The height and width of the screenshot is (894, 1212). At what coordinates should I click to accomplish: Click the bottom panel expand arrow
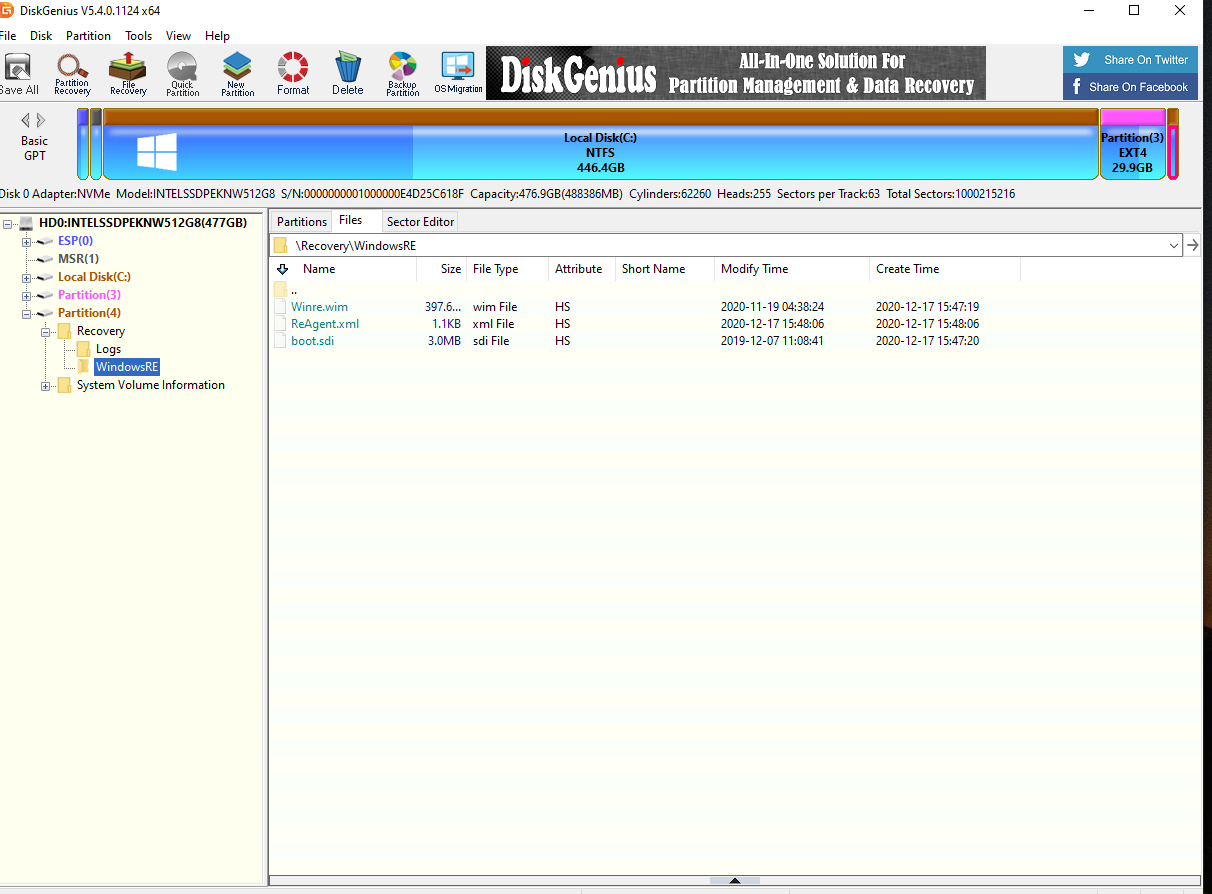point(735,881)
